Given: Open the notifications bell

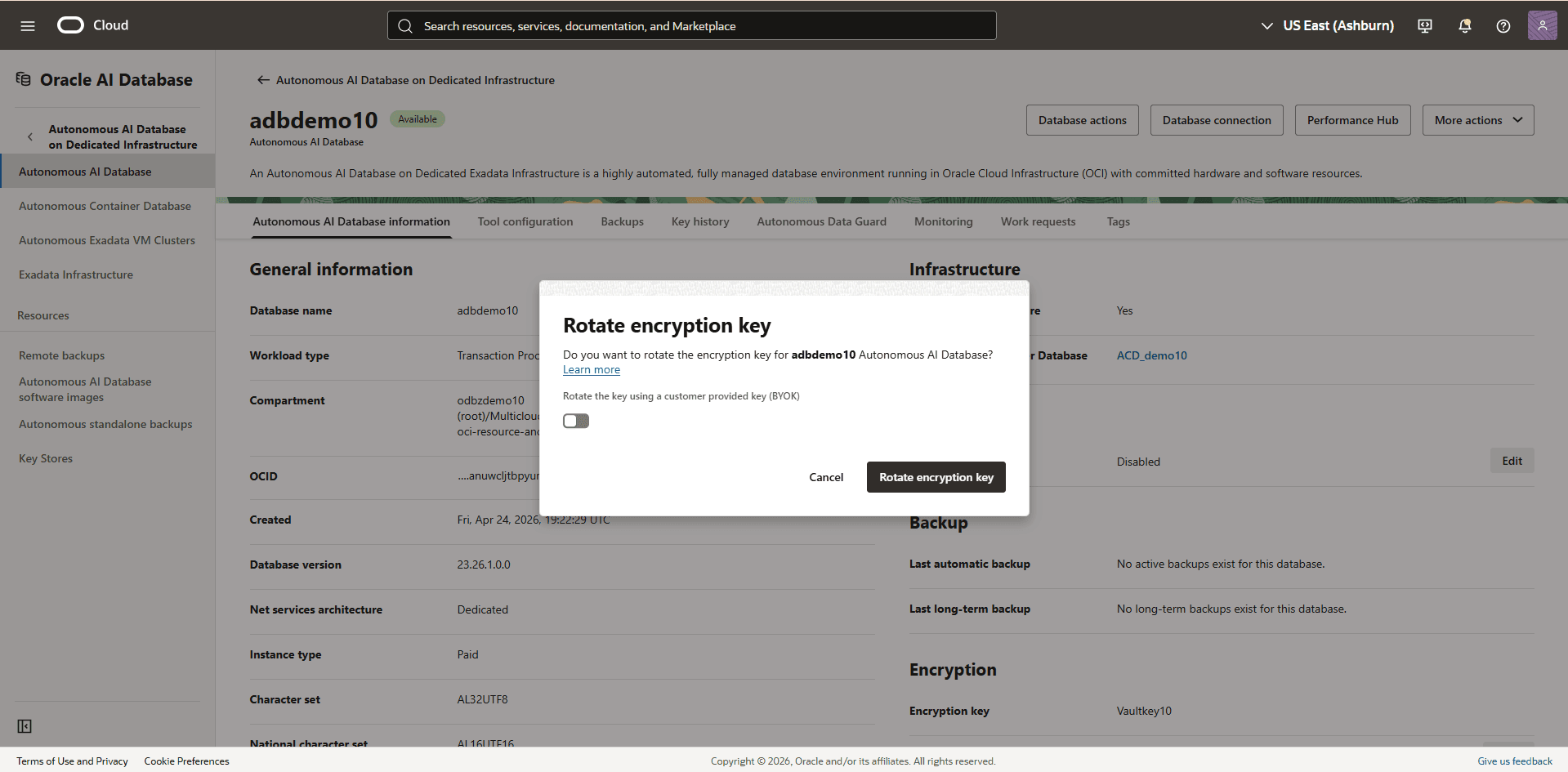Looking at the screenshot, I should pyautogui.click(x=1464, y=26).
